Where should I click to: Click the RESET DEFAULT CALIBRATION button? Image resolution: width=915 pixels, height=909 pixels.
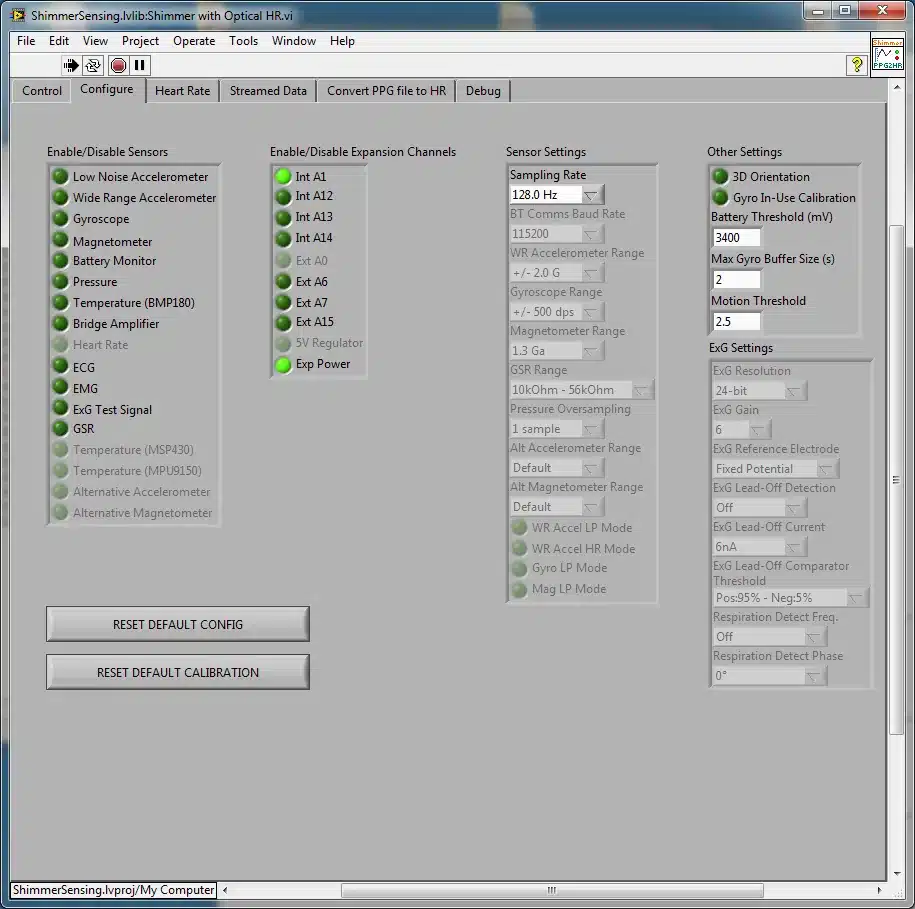coord(178,672)
